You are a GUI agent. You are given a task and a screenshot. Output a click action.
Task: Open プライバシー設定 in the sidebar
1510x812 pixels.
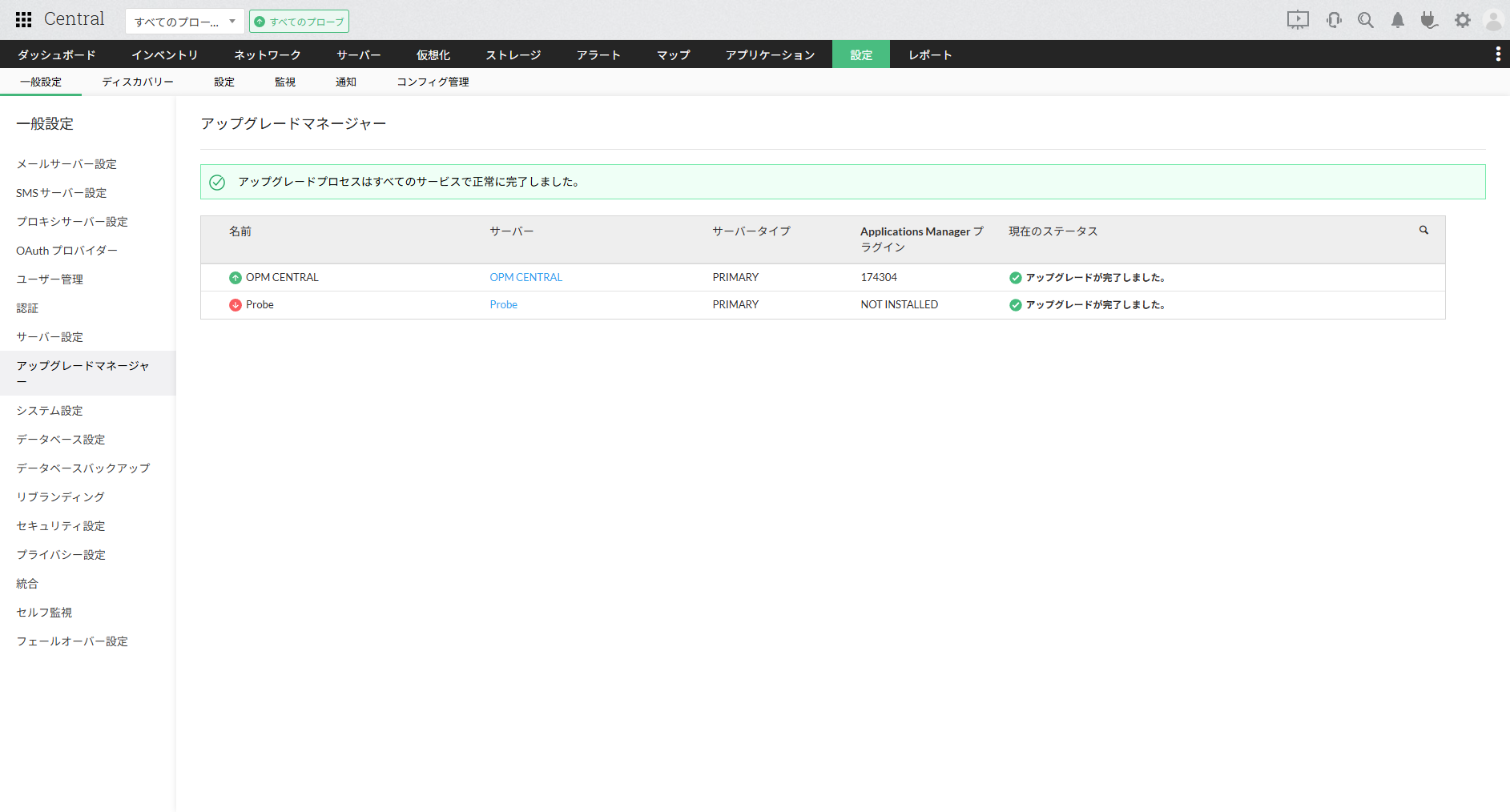pyautogui.click(x=61, y=555)
